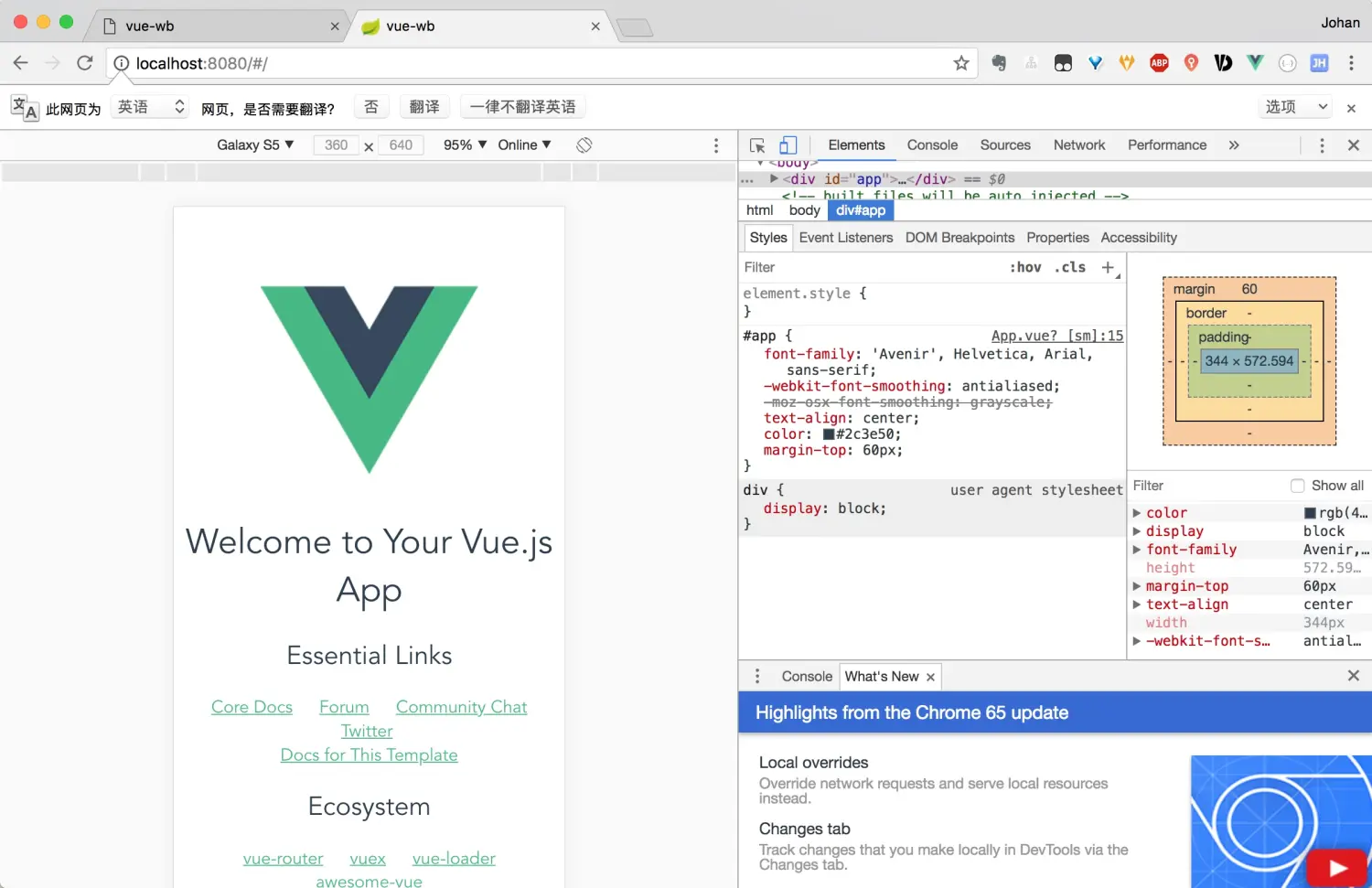Toggle the device toolbar icon
The height and width of the screenshot is (888, 1372).
[788, 145]
